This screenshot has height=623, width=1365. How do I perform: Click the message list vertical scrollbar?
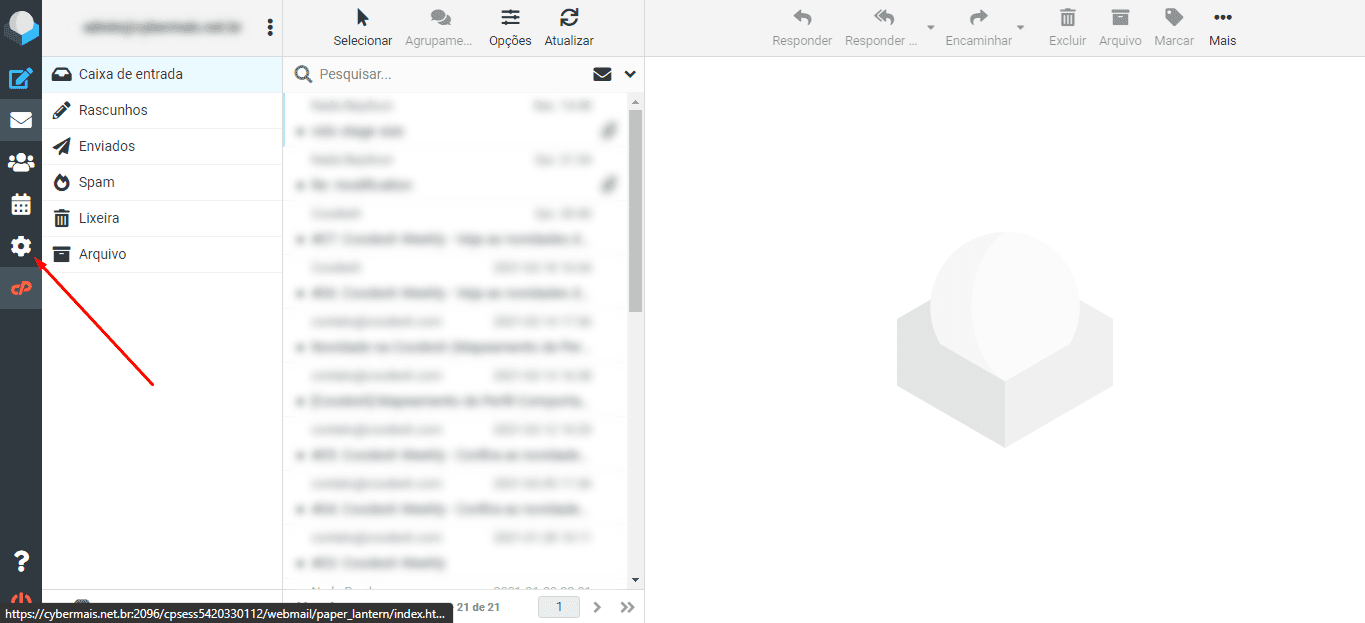635,210
